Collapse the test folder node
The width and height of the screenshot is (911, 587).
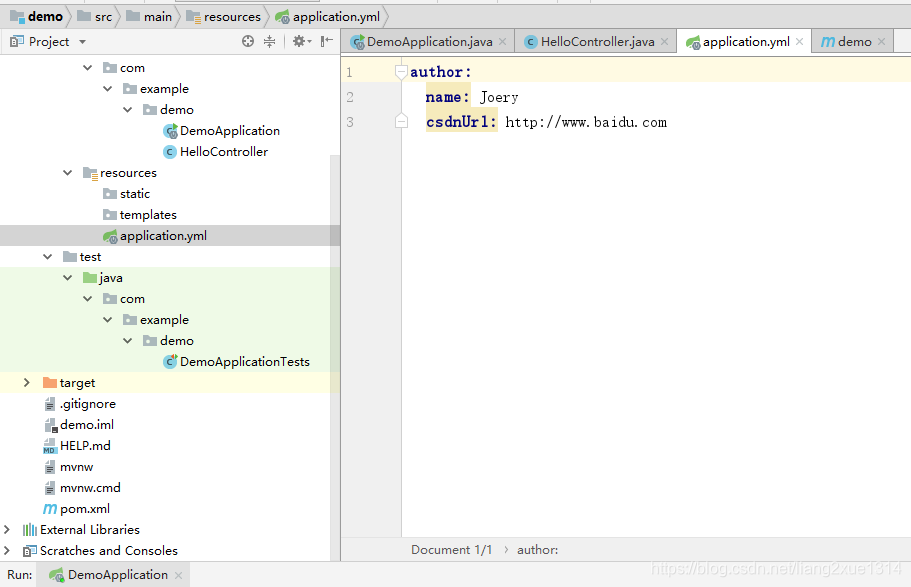click(48, 257)
